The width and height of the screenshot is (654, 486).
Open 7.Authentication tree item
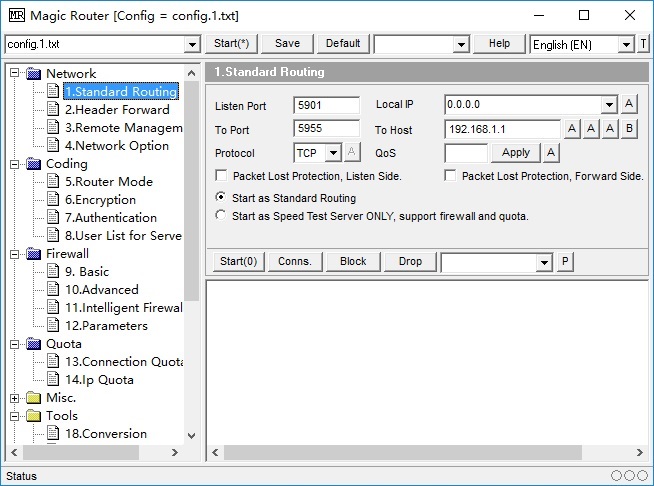(x=111, y=218)
